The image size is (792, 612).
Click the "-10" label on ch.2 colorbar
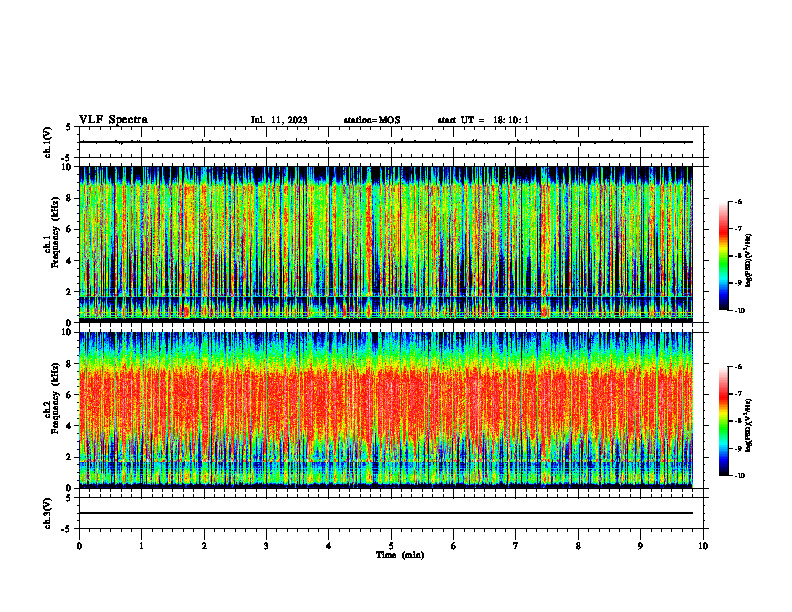[740, 476]
